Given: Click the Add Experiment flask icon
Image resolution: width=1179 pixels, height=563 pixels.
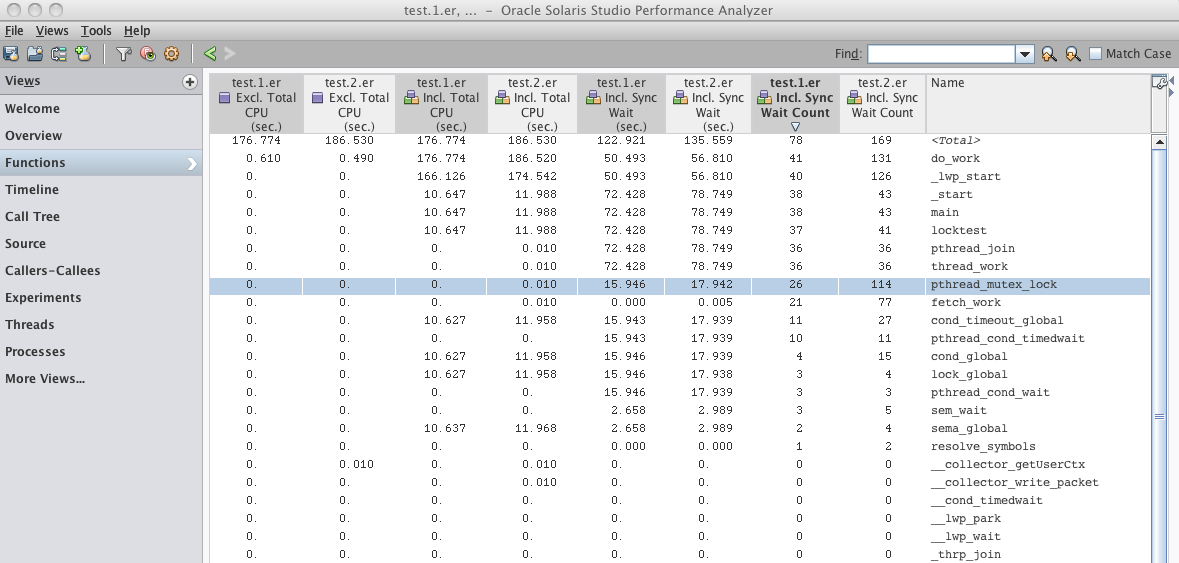Looking at the screenshot, I should [83, 53].
